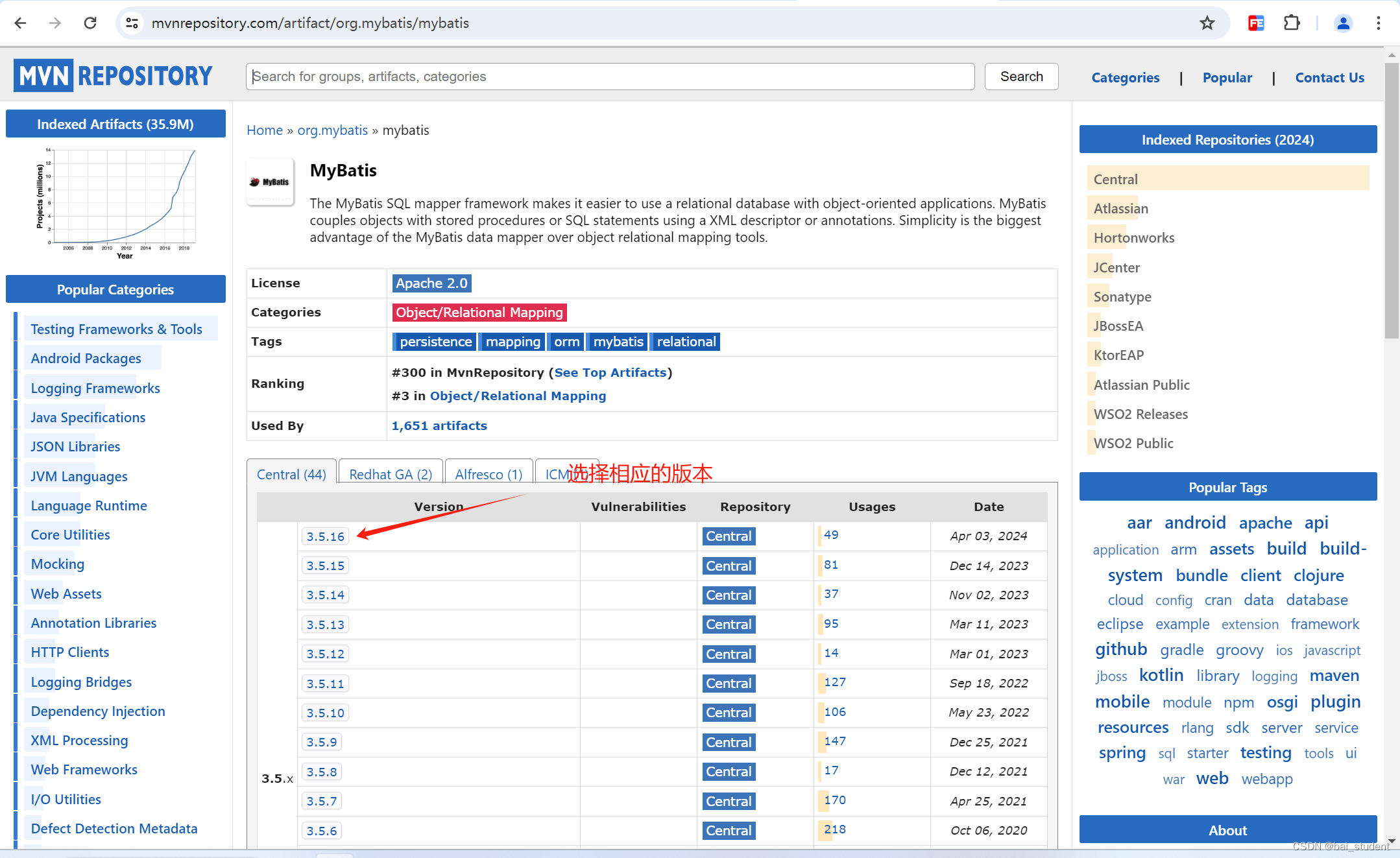The image size is (1400, 858).
Task: Bookmark page using star icon
Action: tap(1207, 23)
